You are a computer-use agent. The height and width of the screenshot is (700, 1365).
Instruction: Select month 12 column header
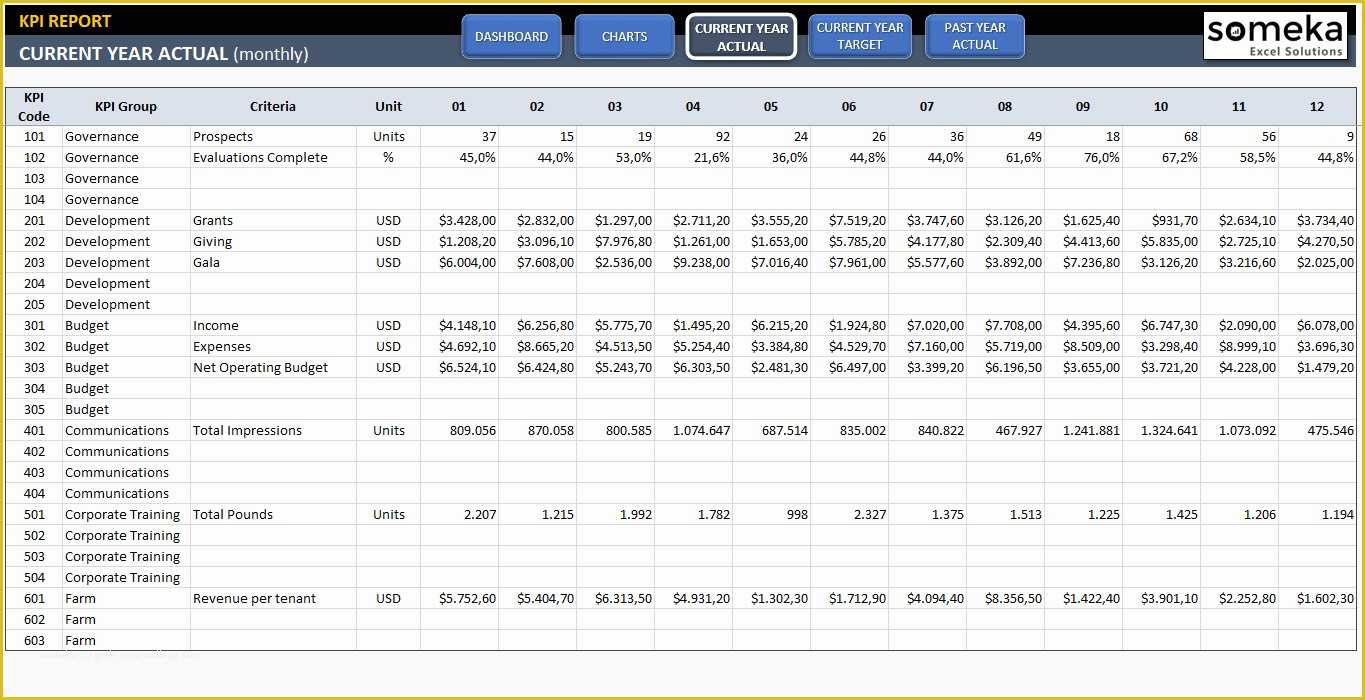(x=1317, y=107)
